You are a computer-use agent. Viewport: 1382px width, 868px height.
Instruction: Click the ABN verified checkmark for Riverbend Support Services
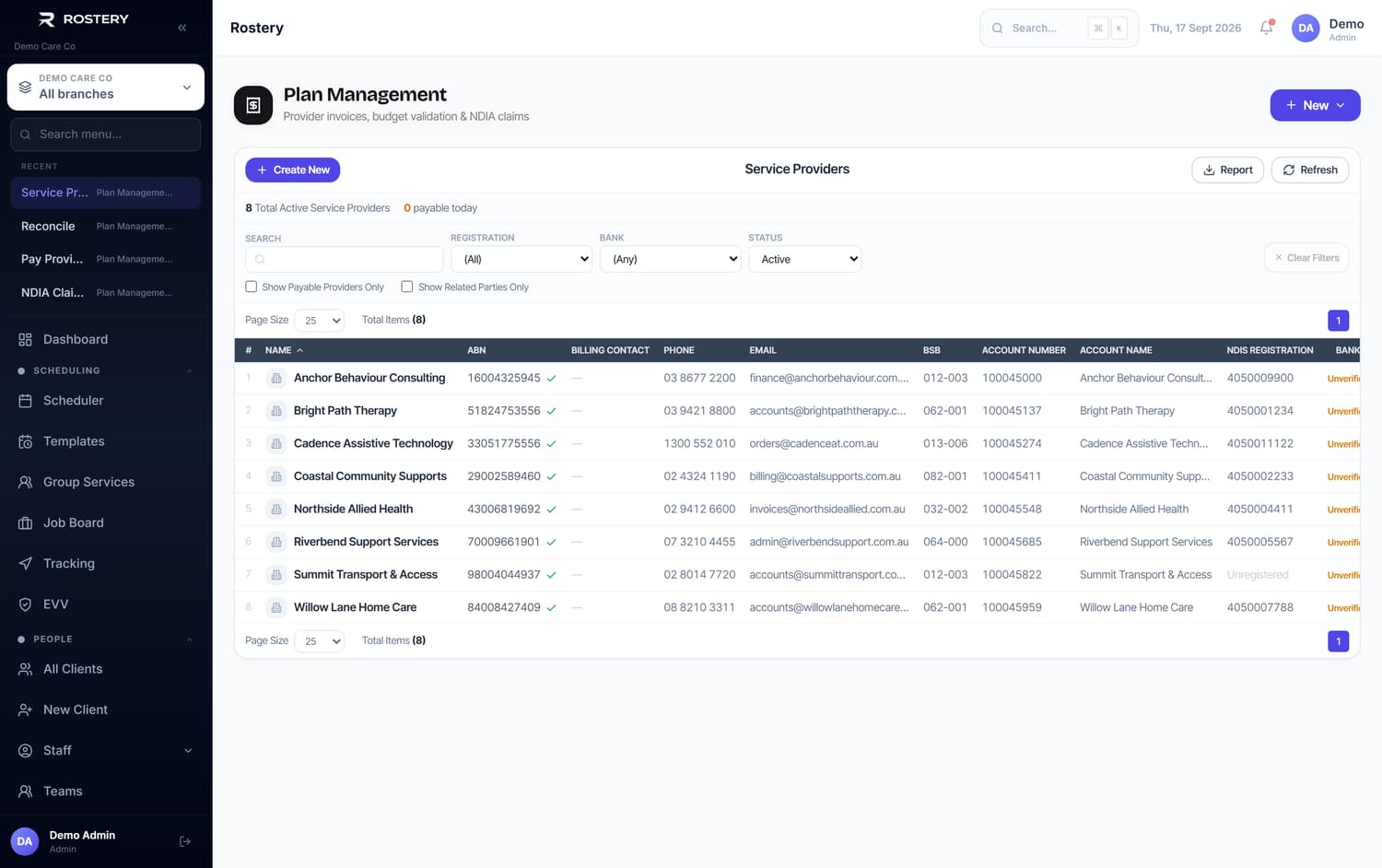coord(552,543)
